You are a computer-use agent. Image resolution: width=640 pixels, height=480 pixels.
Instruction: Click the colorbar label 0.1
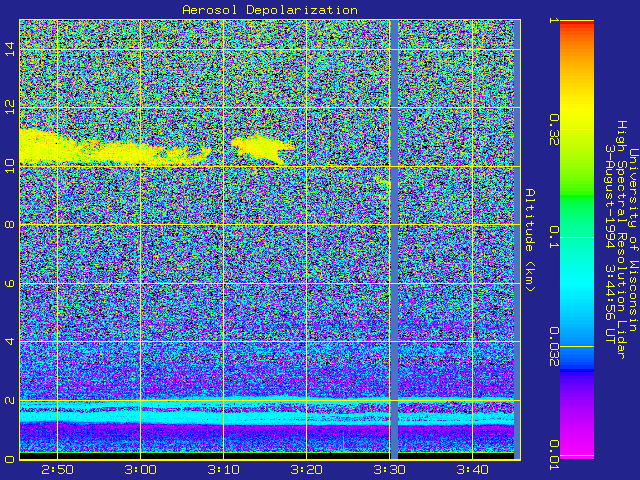point(553,237)
